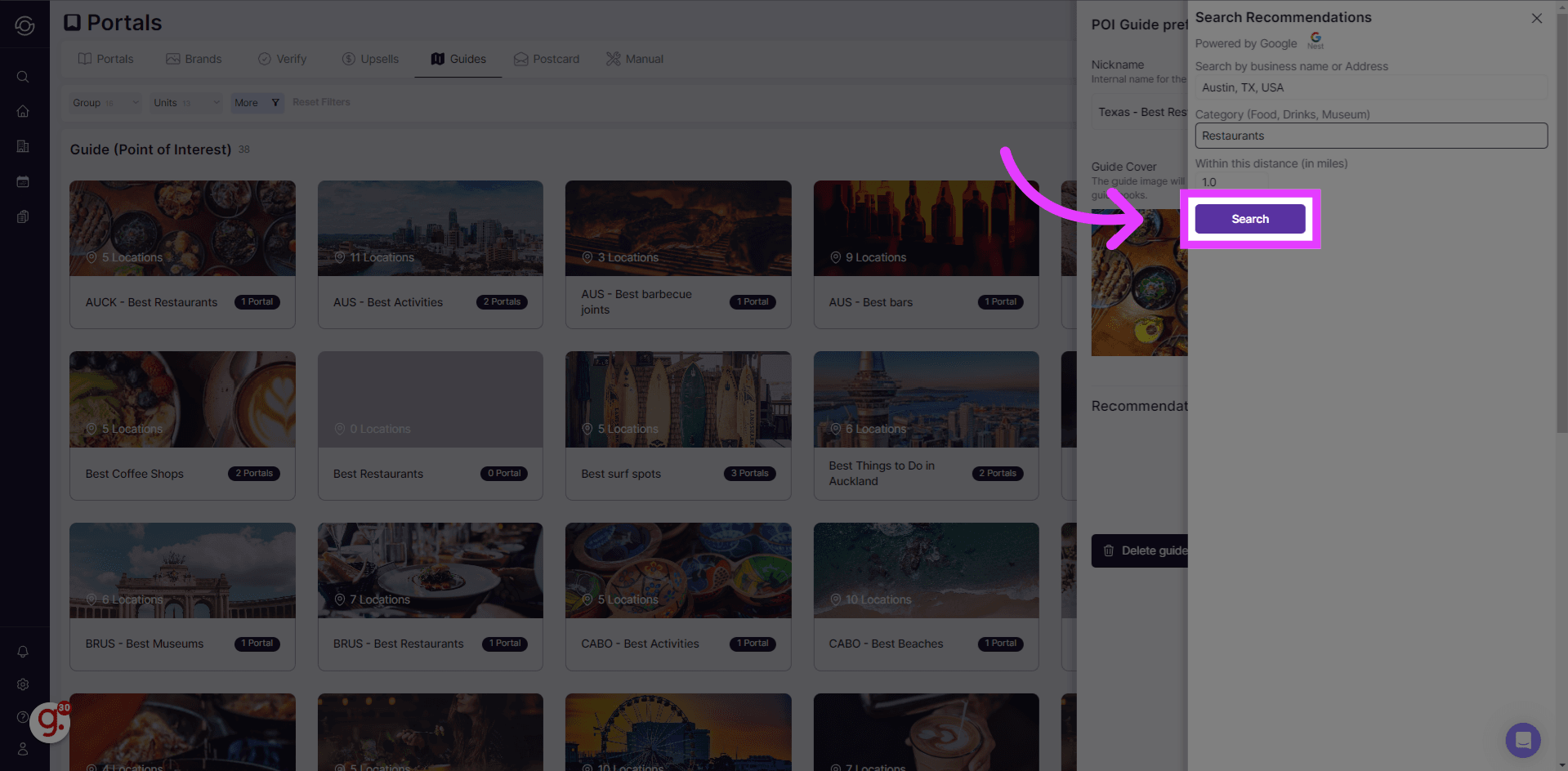This screenshot has height=771, width=1568.
Task: Expand the Units filter dropdown
Action: [185, 102]
